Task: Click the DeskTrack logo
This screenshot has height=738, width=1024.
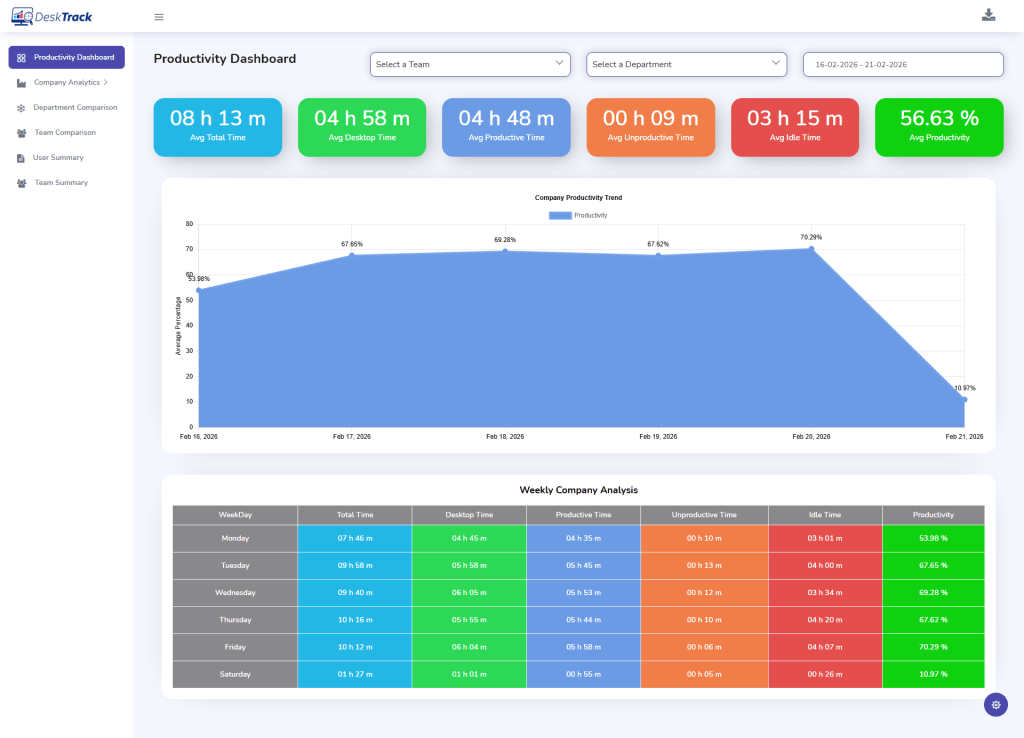Action: click(50, 16)
